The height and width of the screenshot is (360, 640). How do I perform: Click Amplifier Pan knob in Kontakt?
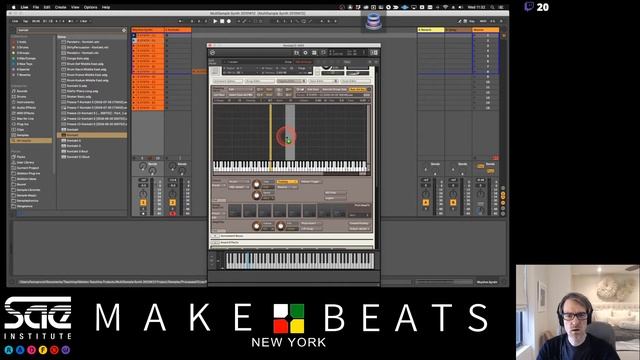[x=281, y=226]
